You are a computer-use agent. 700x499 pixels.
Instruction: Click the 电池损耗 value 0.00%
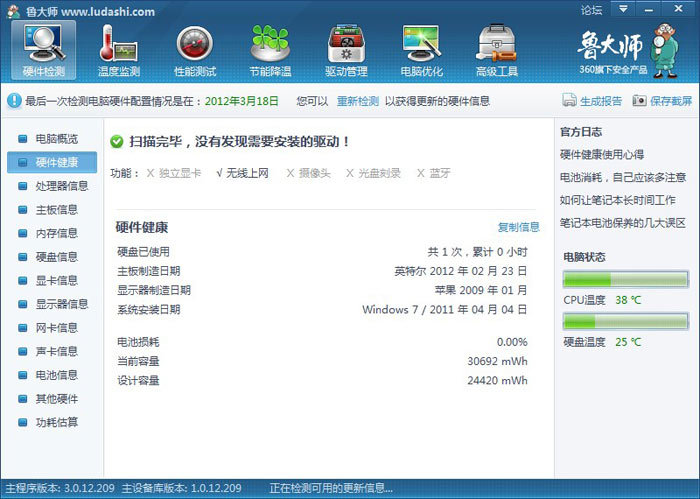pyautogui.click(x=512, y=342)
